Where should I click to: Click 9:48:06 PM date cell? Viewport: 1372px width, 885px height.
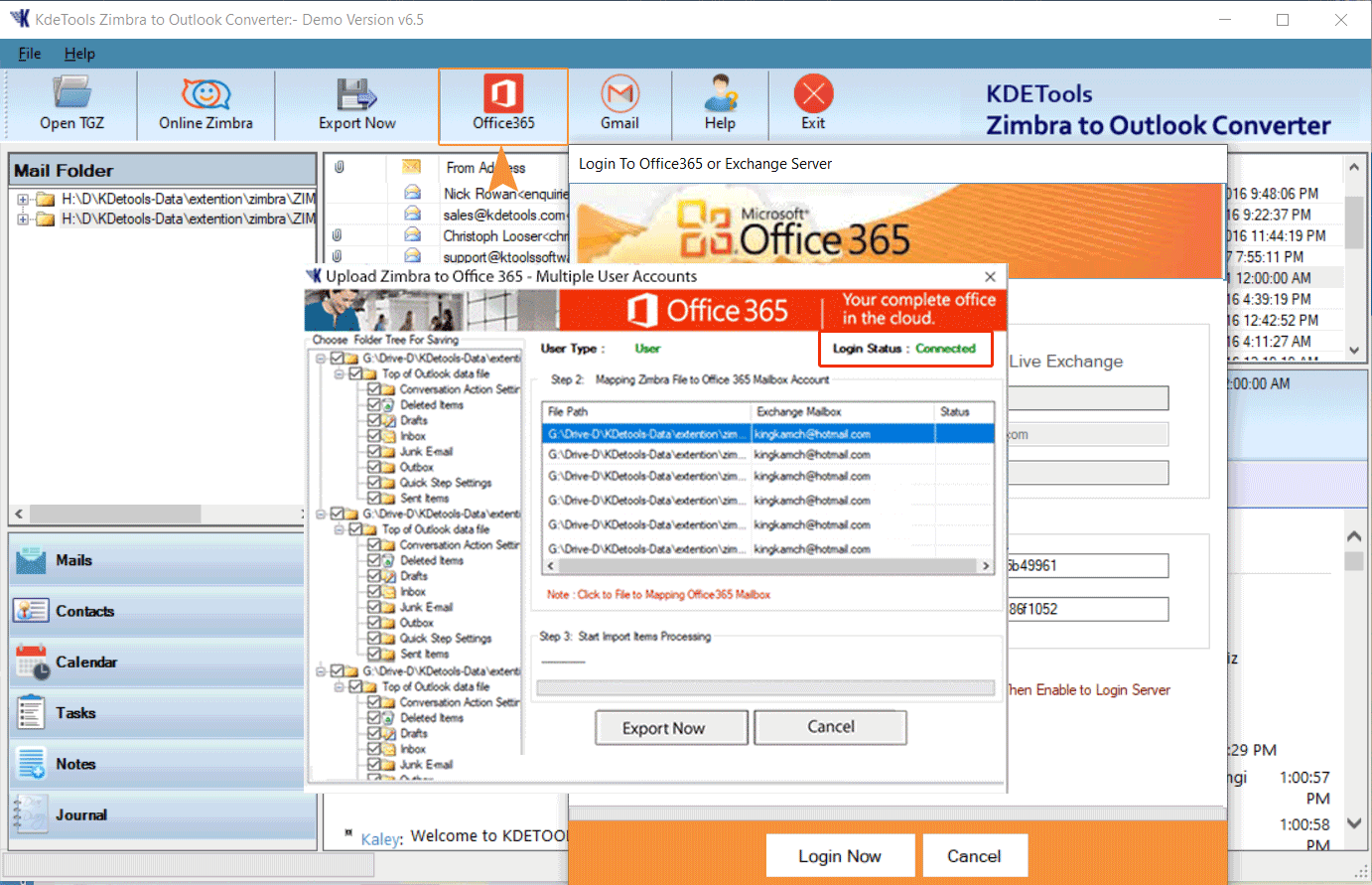click(x=1274, y=194)
